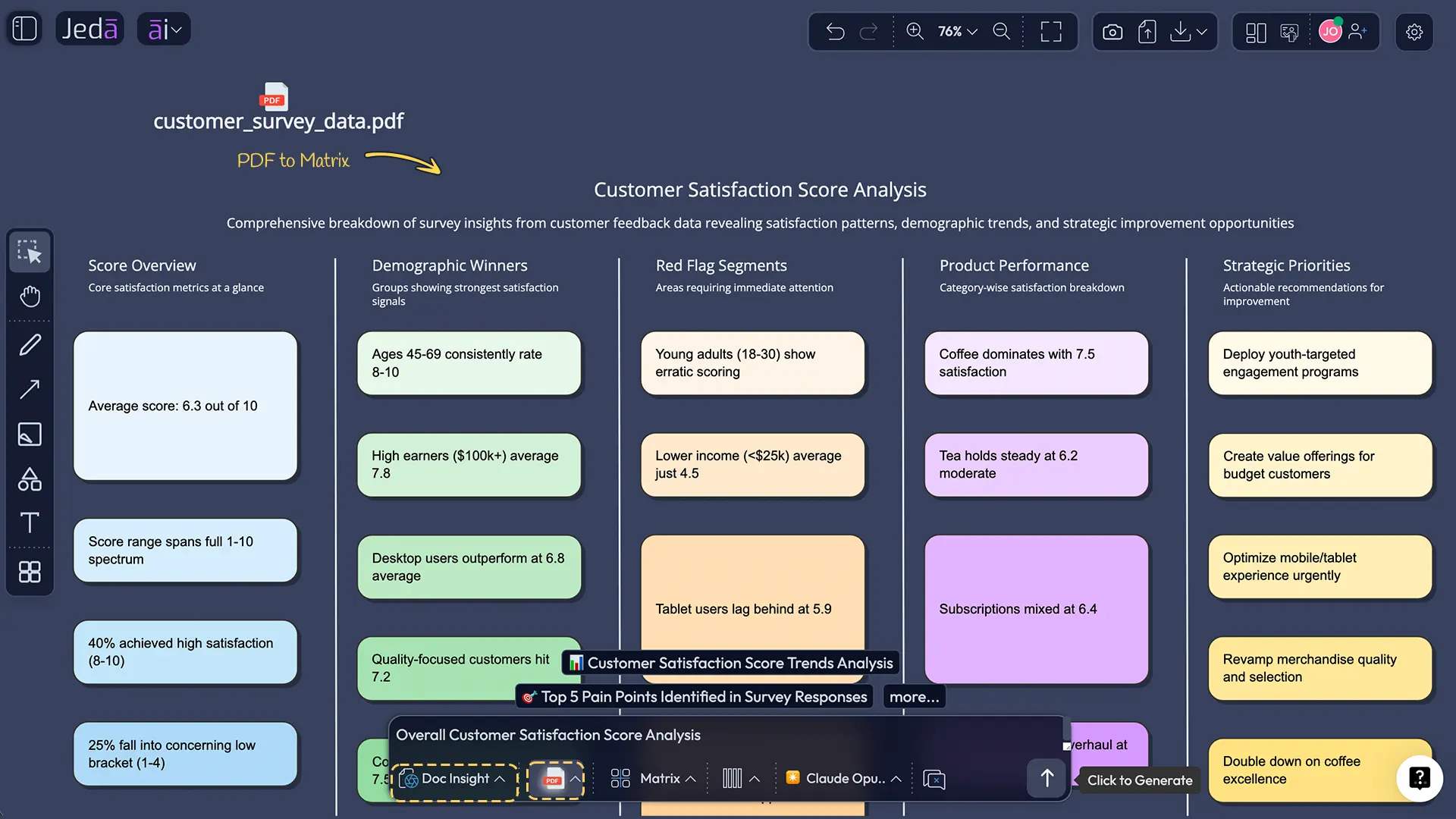The width and height of the screenshot is (1456, 819).
Task: Choose the selection pointer tool
Action: 30,252
